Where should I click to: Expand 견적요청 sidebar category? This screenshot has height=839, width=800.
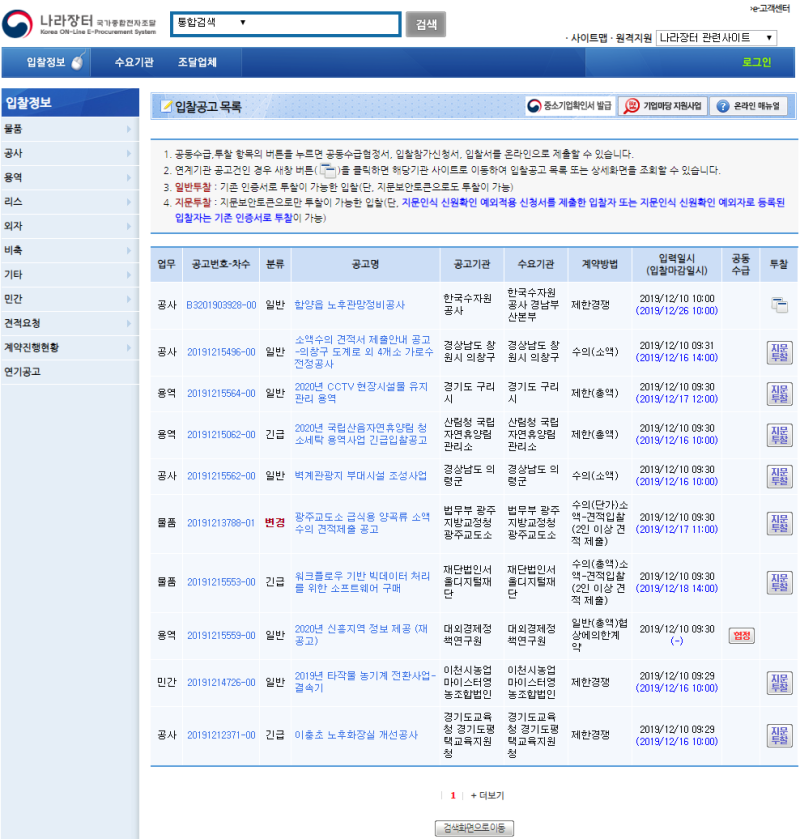coord(70,323)
